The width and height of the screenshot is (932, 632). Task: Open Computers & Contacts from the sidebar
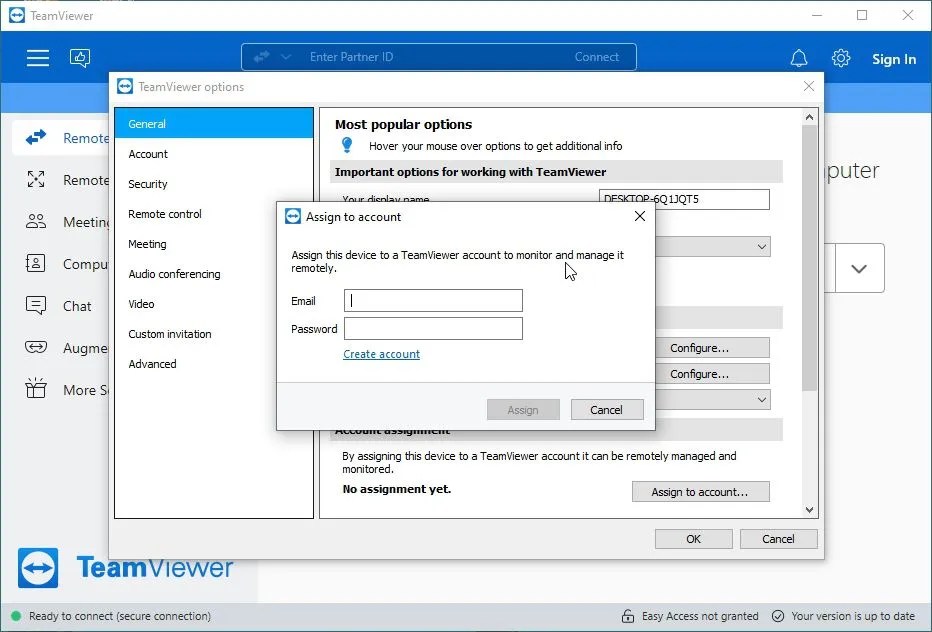(x=38, y=263)
